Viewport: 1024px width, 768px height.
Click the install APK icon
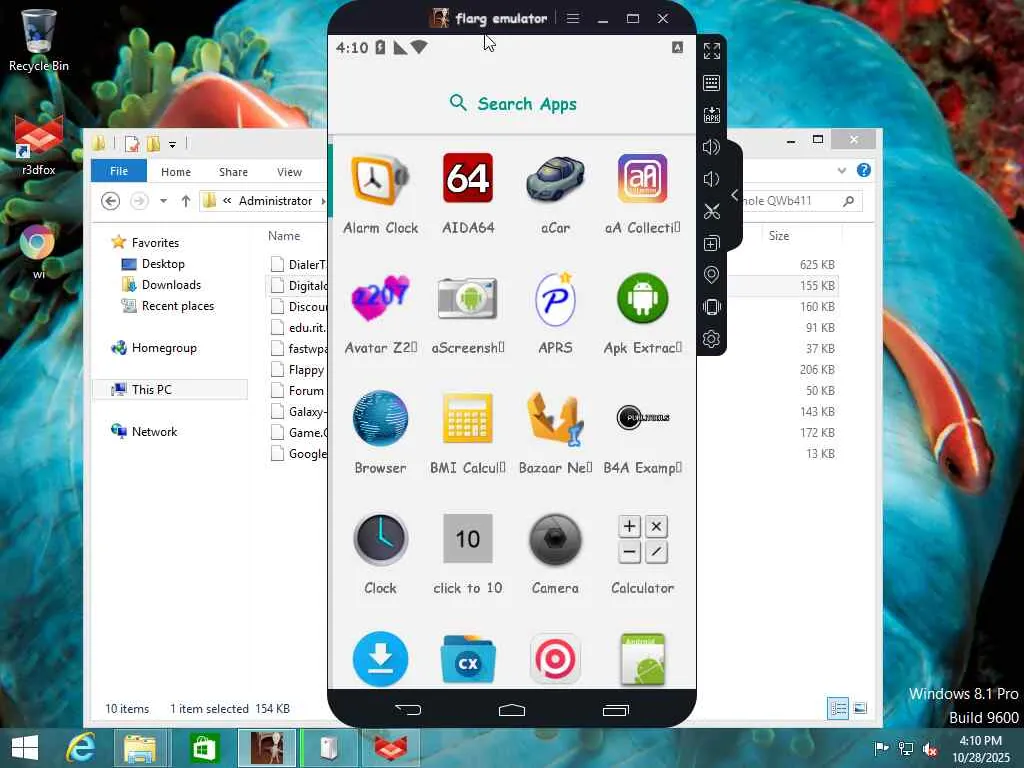[712, 115]
